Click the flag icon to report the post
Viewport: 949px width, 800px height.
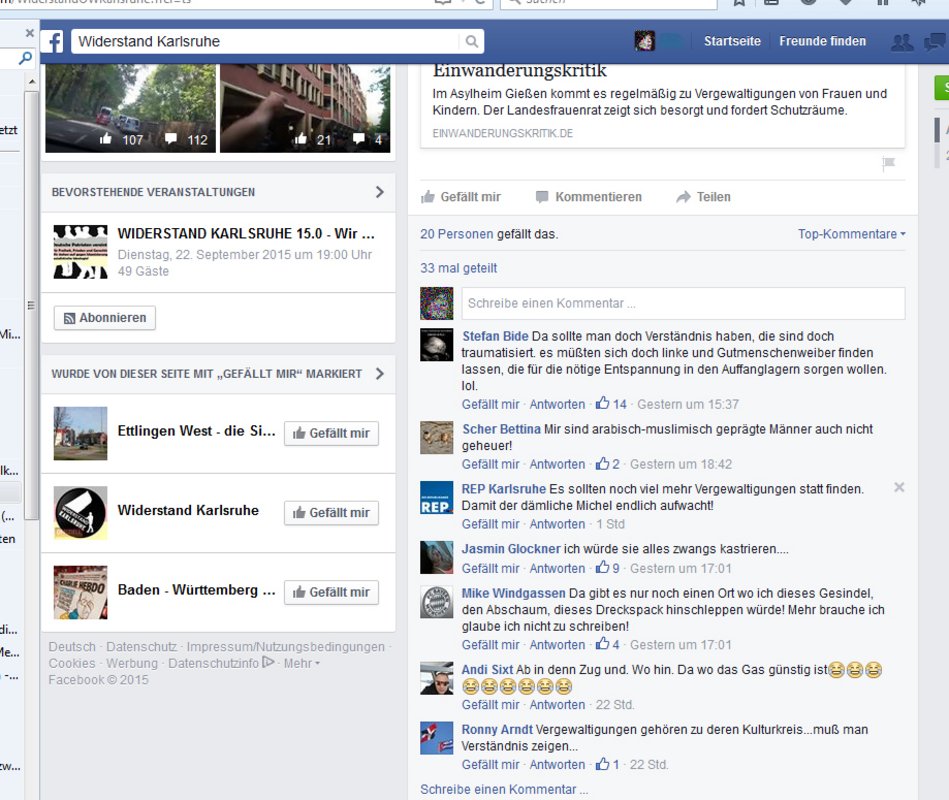point(888,163)
